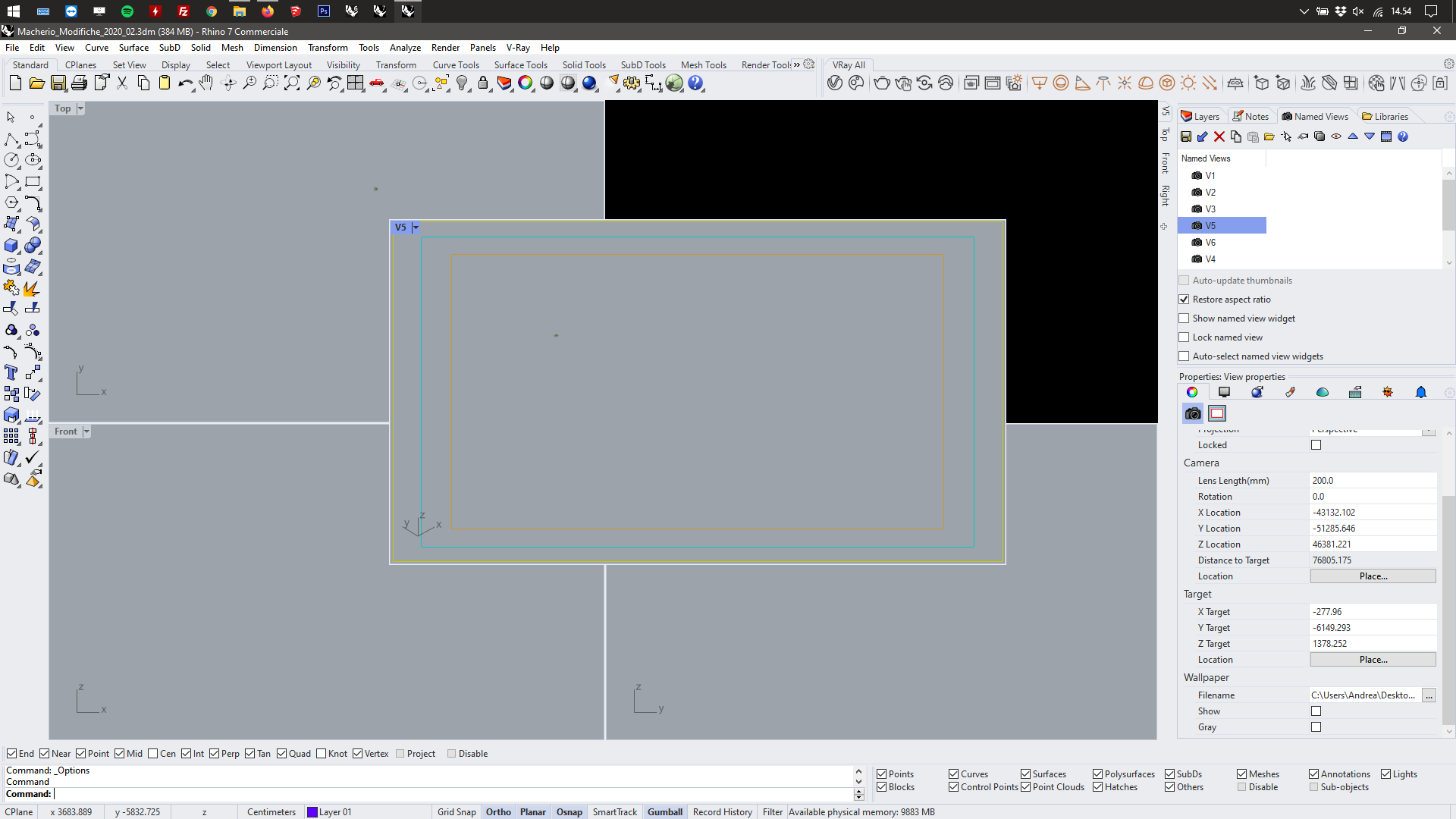Click the SubD Tools tab
This screenshot has width=1456, height=819.
click(x=643, y=64)
